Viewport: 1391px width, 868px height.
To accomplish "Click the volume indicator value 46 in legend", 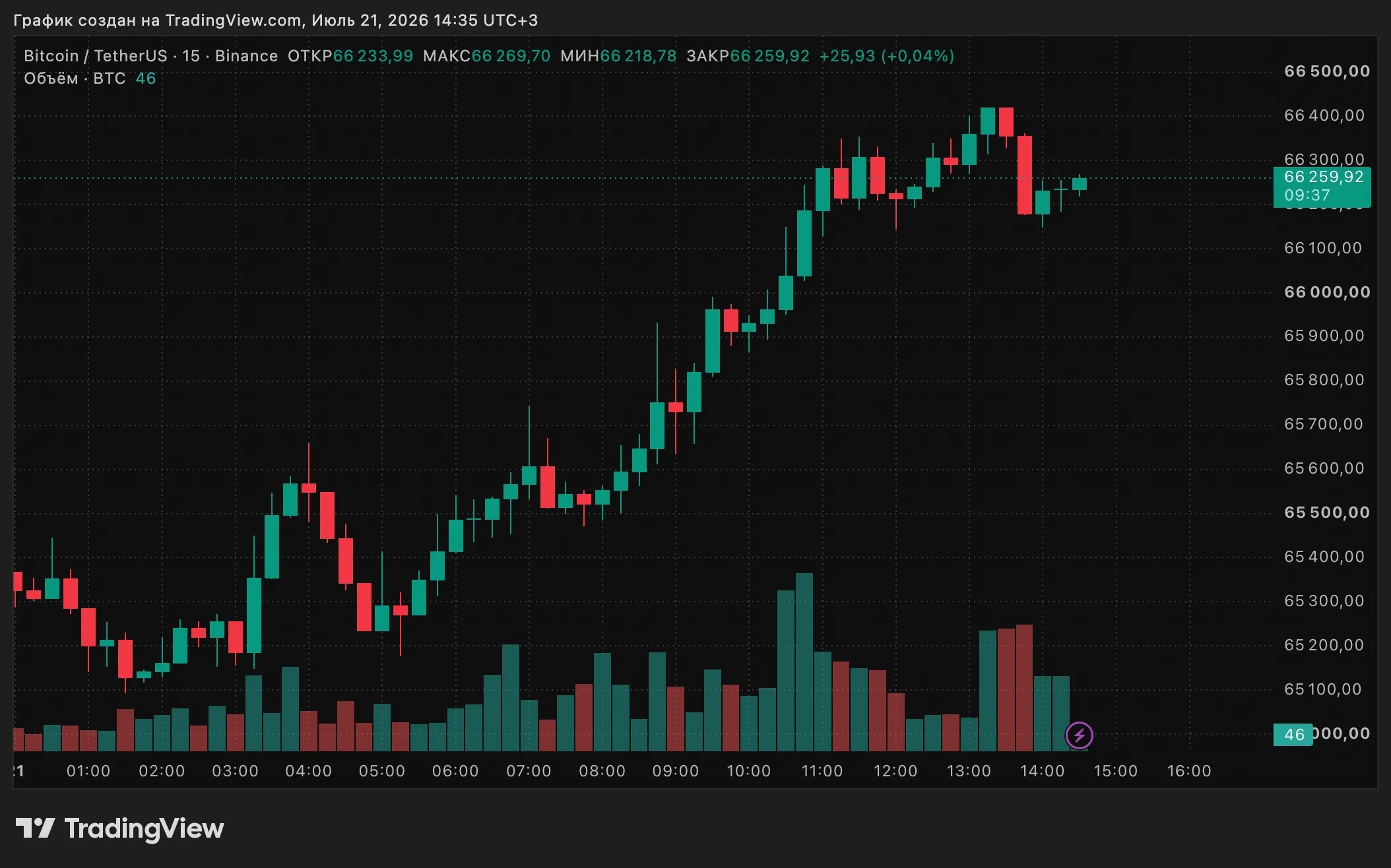I will [x=146, y=78].
